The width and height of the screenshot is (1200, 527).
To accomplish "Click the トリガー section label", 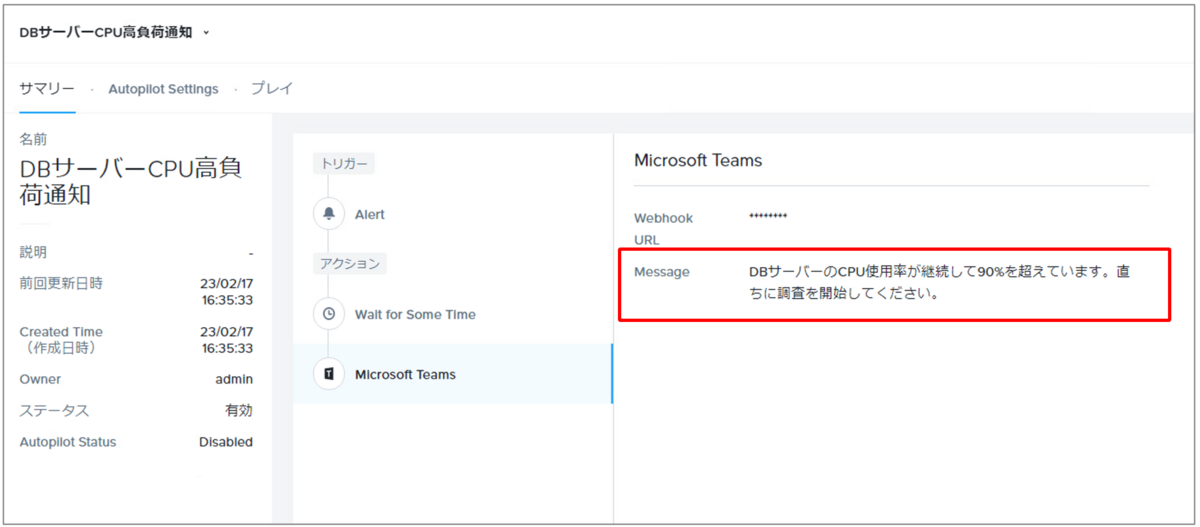I will coord(343,164).
